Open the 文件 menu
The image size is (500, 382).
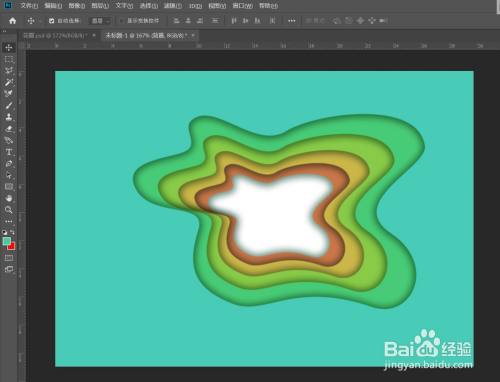pyautogui.click(x=29, y=6)
